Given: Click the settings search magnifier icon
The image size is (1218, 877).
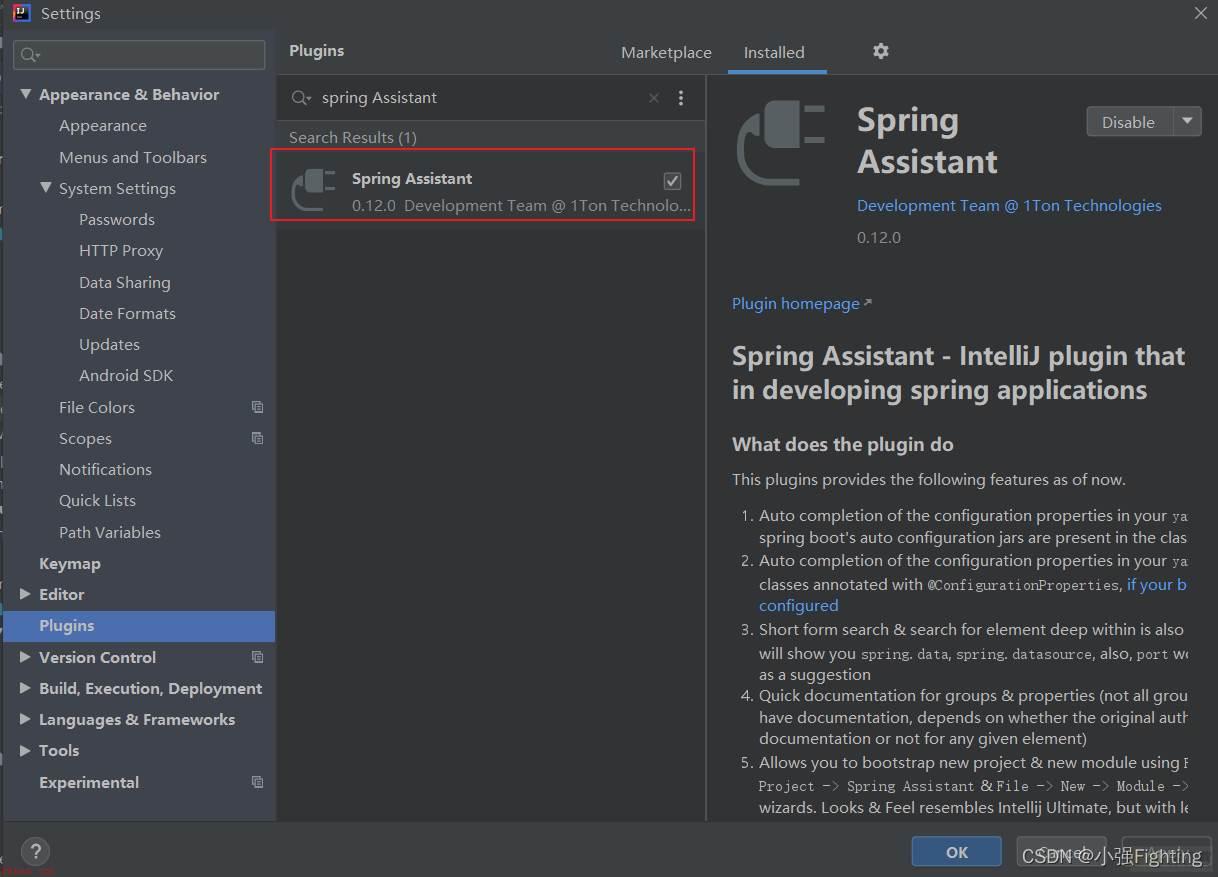Looking at the screenshot, I should point(30,55).
